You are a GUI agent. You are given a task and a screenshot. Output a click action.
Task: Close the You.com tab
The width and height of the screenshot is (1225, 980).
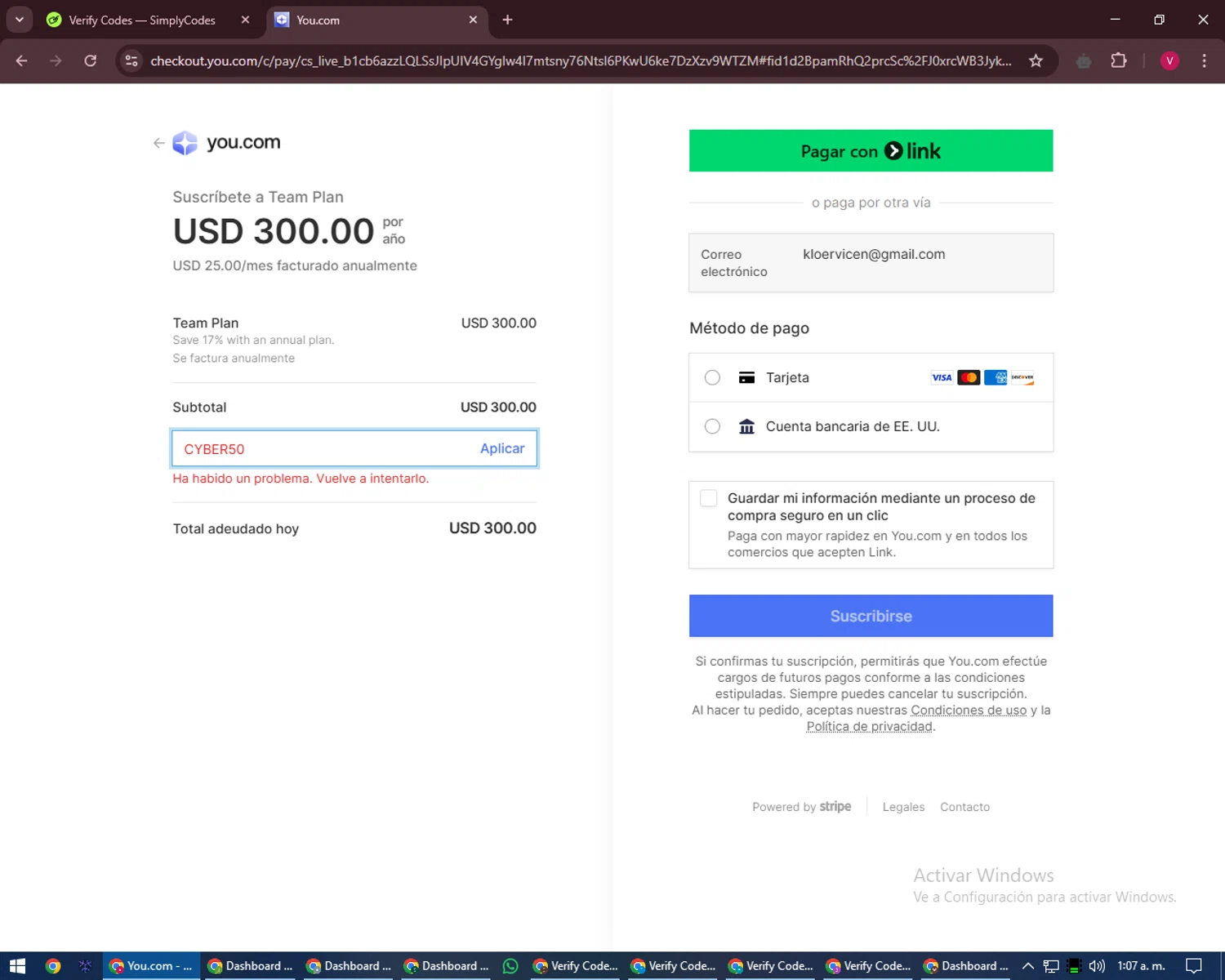473,20
